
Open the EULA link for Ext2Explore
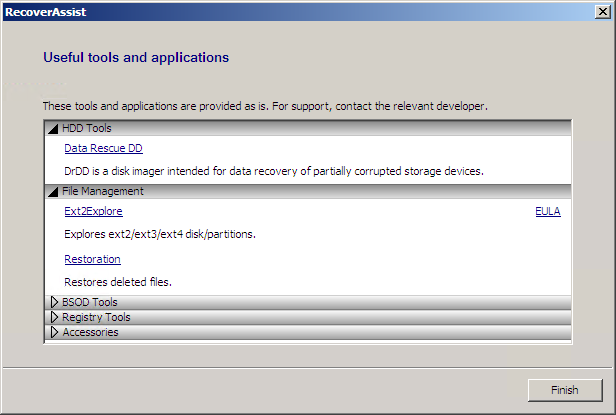(548, 211)
